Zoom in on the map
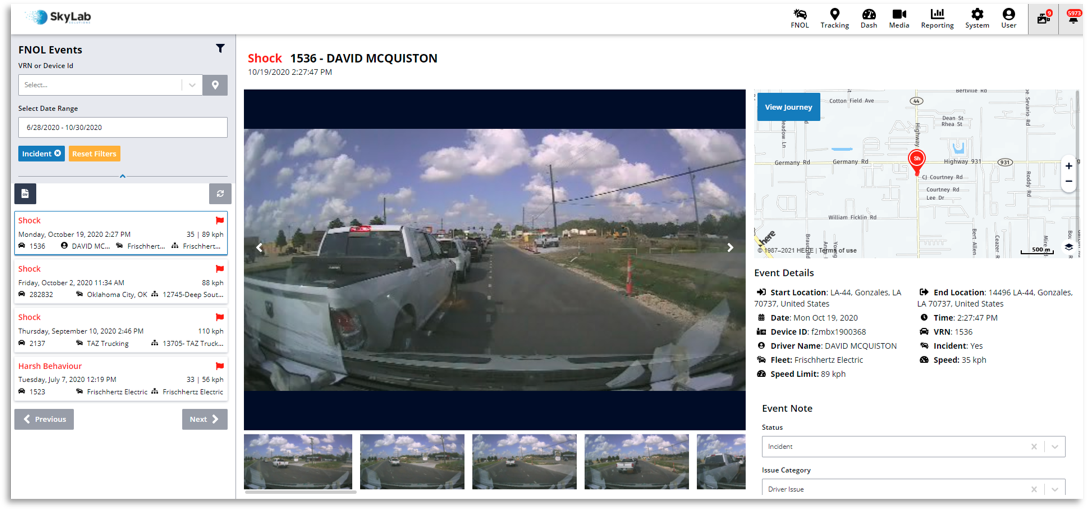Image resolution: width=1087 pixels, height=509 pixels. pos(1068,166)
